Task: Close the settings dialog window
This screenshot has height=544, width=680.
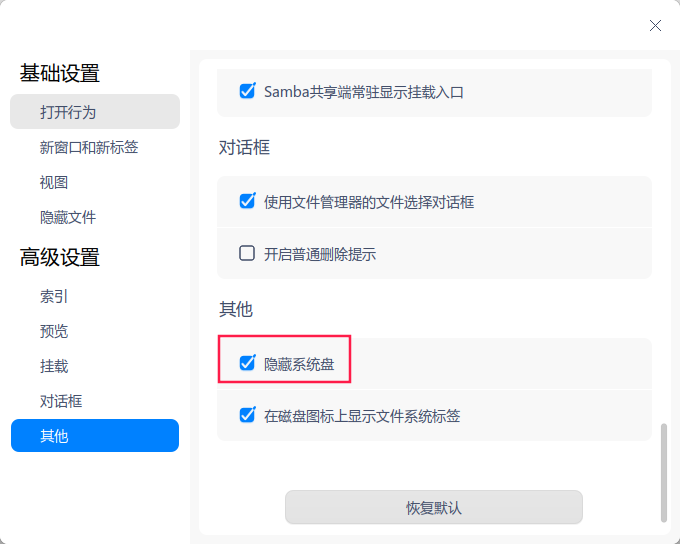Action: point(655,25)
